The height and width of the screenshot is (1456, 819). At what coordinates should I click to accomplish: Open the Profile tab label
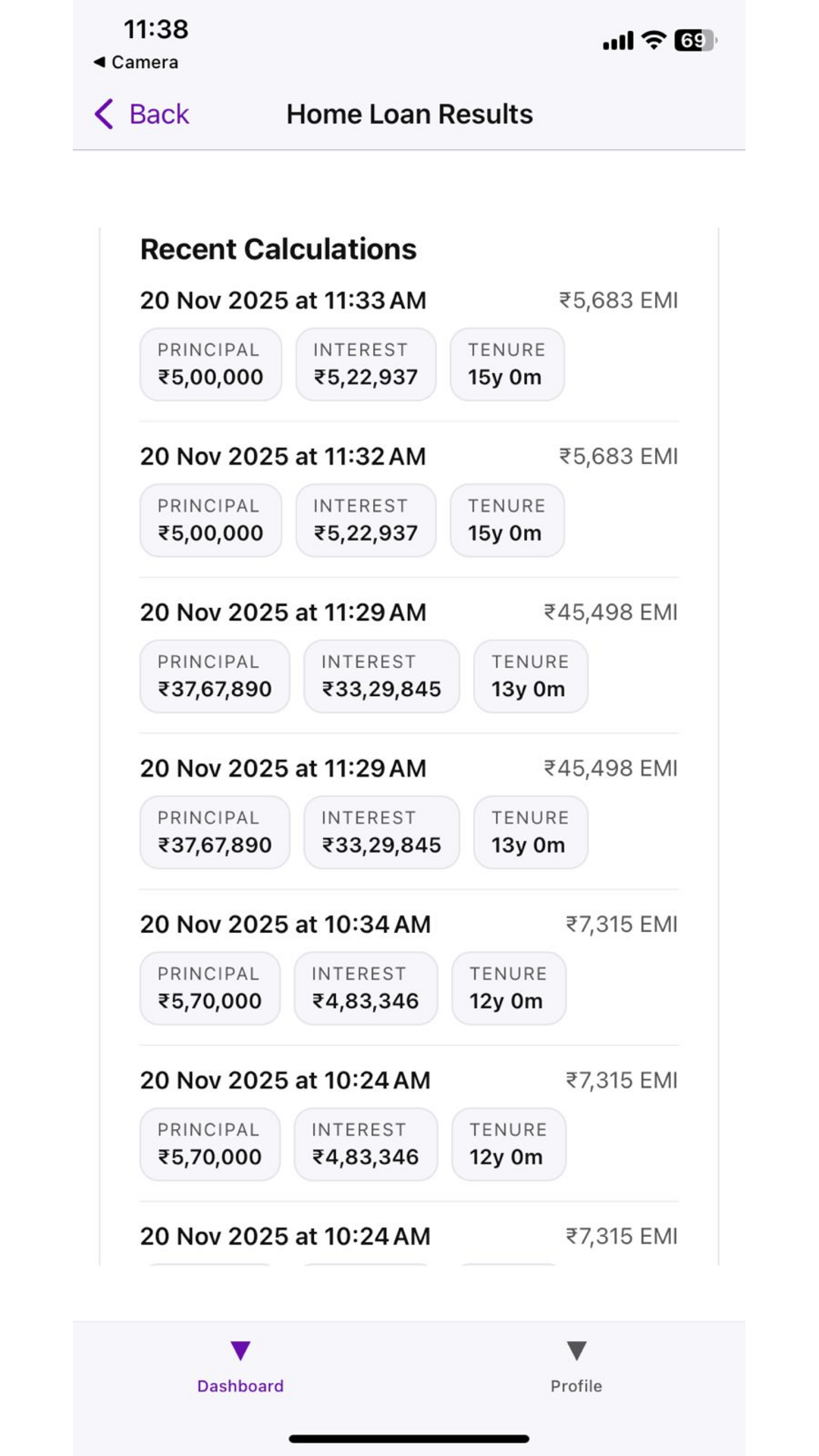(x=576, y=1386)
